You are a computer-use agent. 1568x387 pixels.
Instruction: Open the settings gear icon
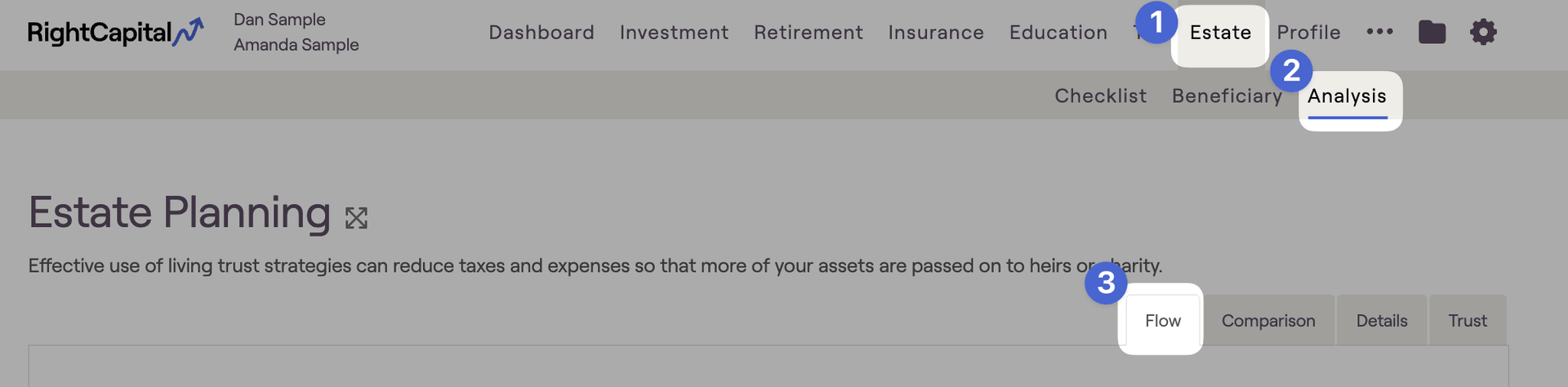point(1483,32)
